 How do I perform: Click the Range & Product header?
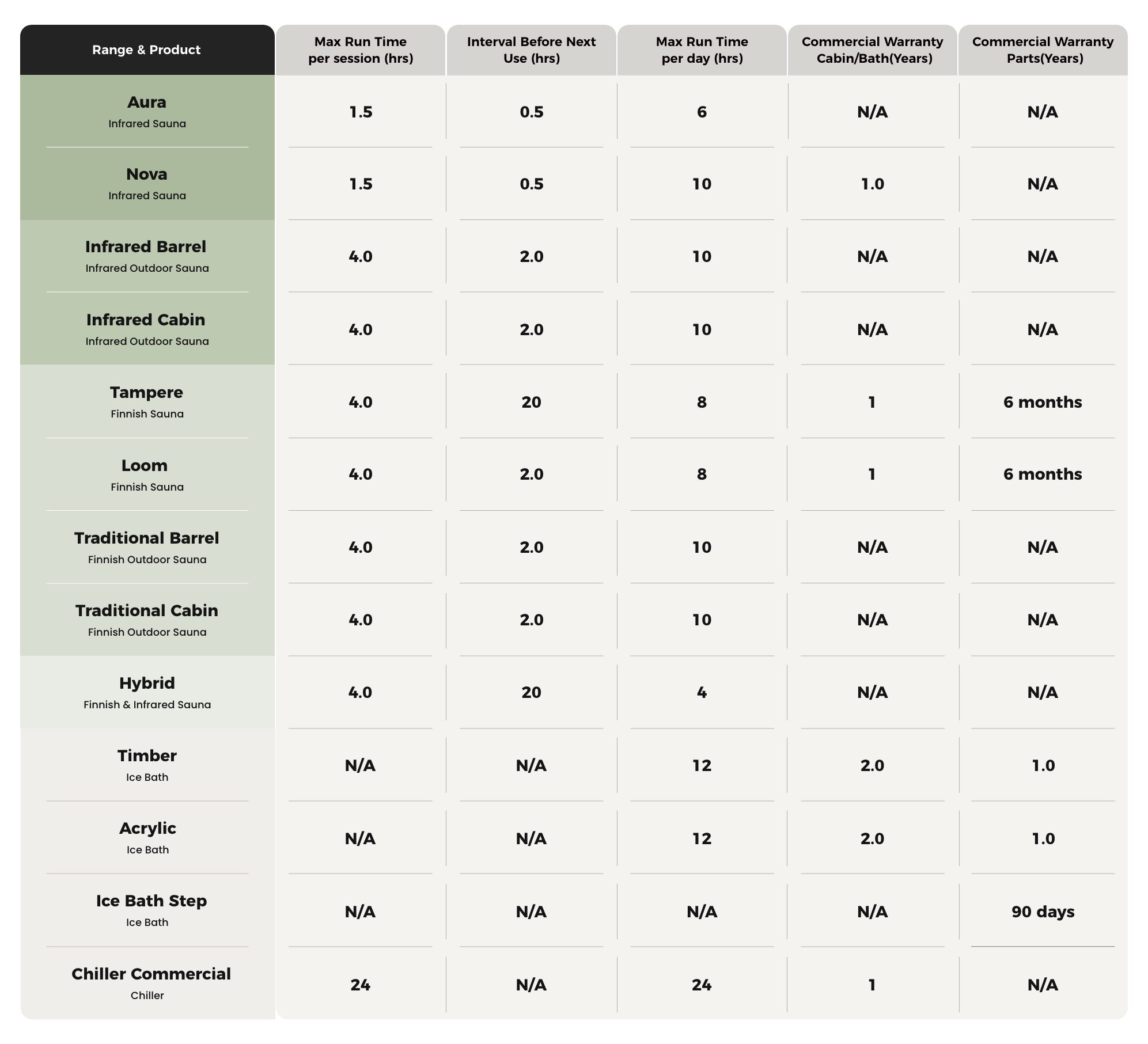(146, 50)
